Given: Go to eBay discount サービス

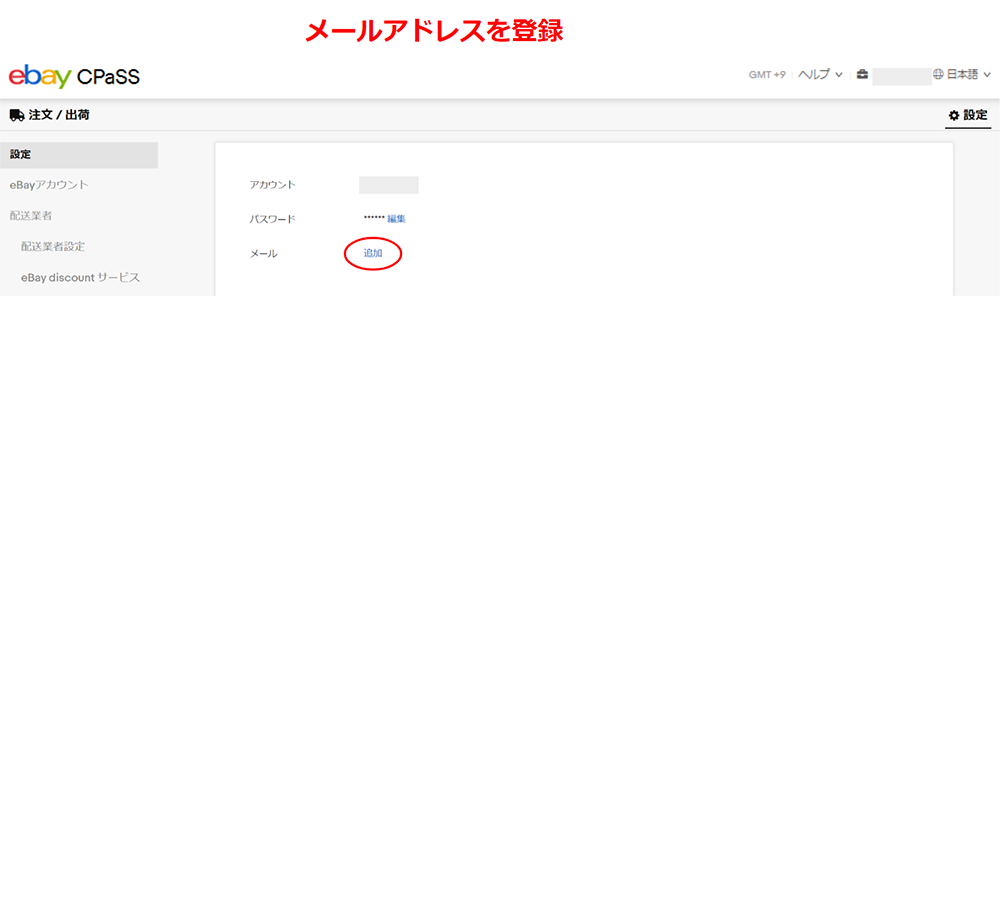Looking at the screenshot, I should (80, 277).
